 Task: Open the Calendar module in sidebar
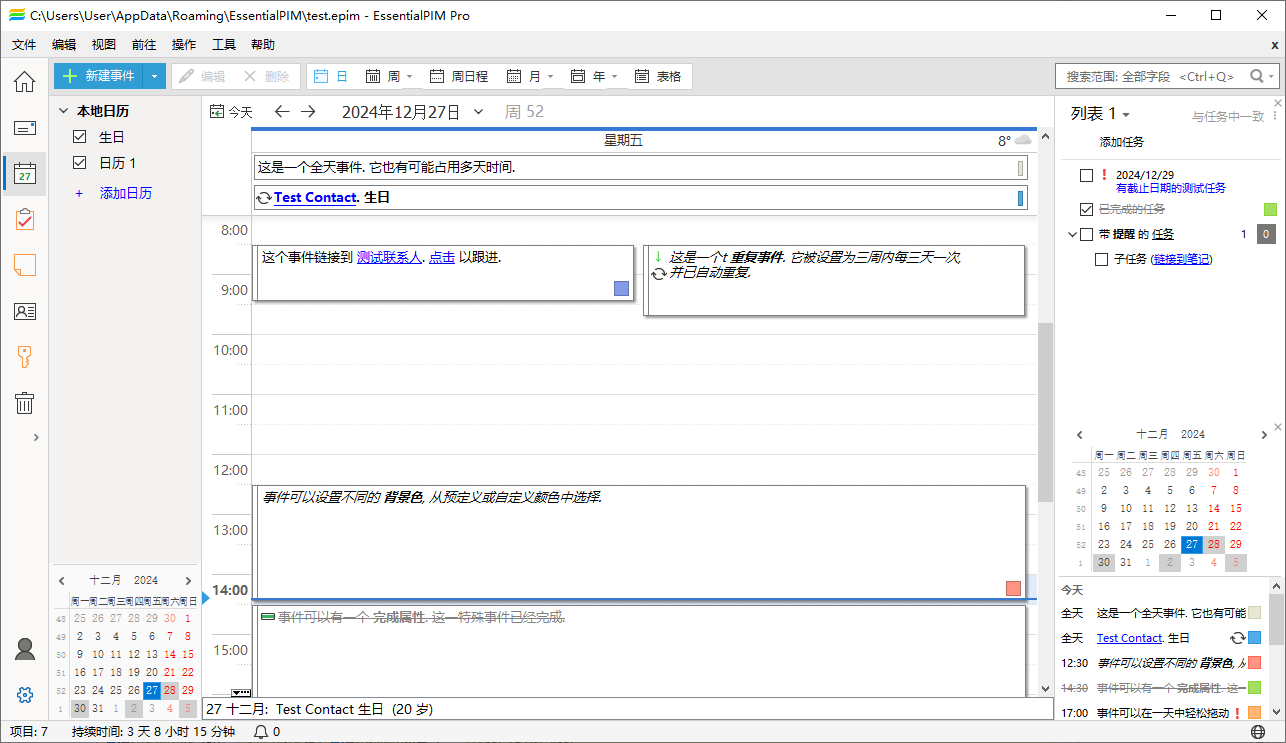coord(24,174)
